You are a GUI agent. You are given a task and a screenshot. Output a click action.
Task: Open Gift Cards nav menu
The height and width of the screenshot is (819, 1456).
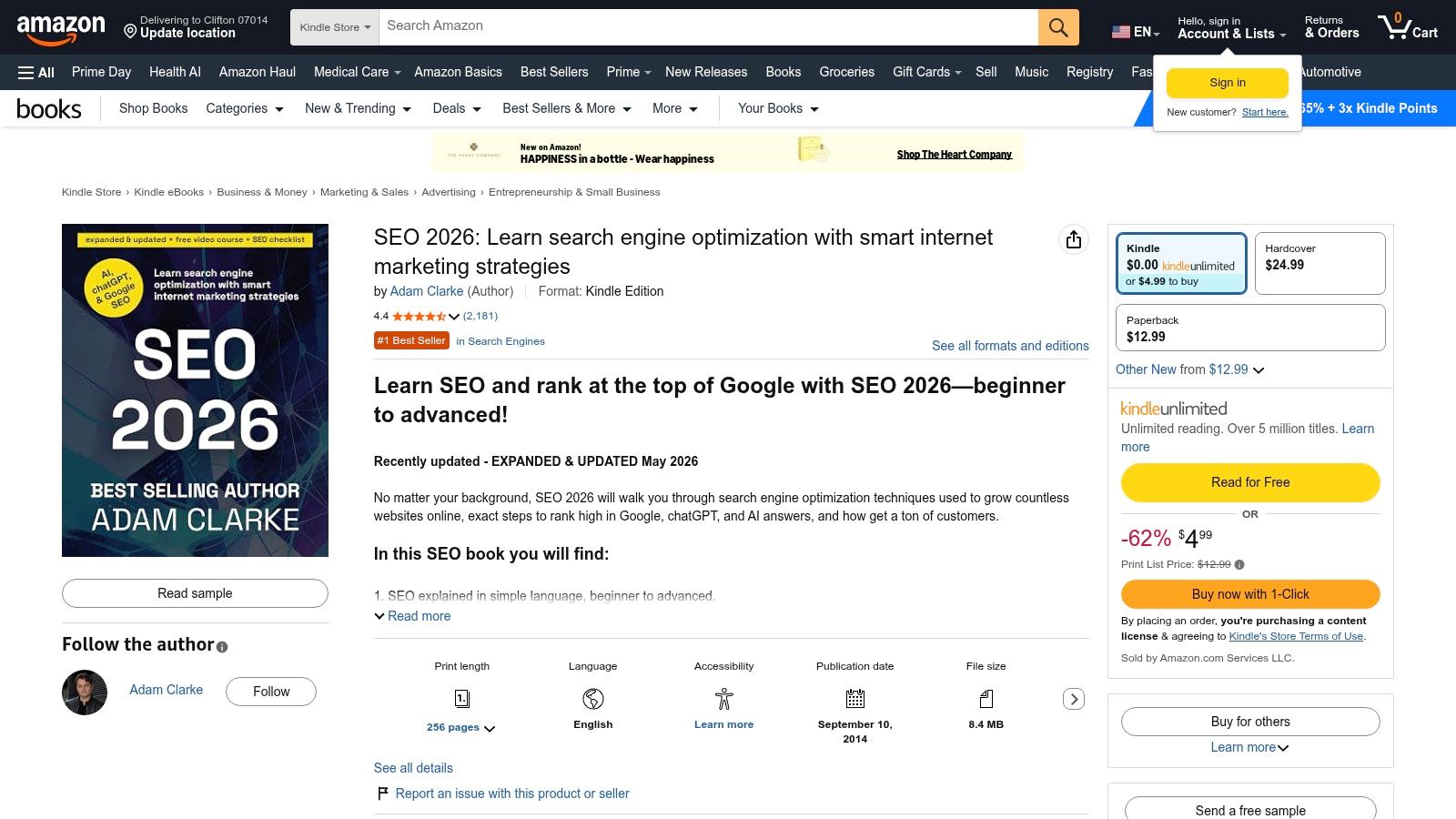point(926,72)
